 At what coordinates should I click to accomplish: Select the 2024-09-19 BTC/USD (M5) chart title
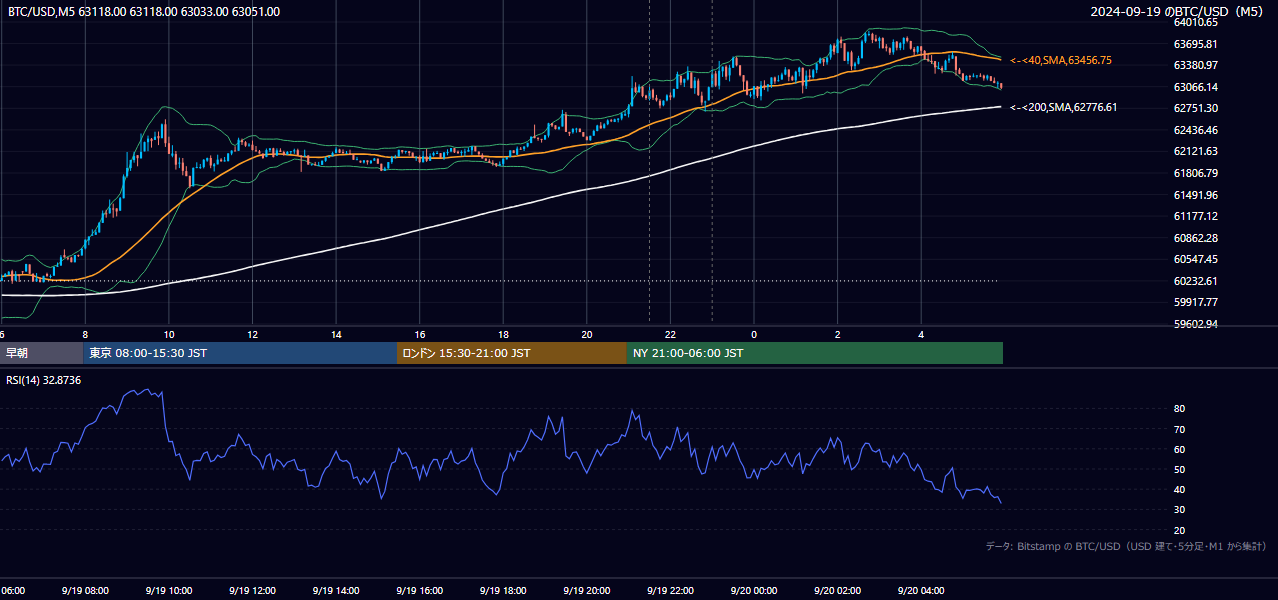point(1177,12)
